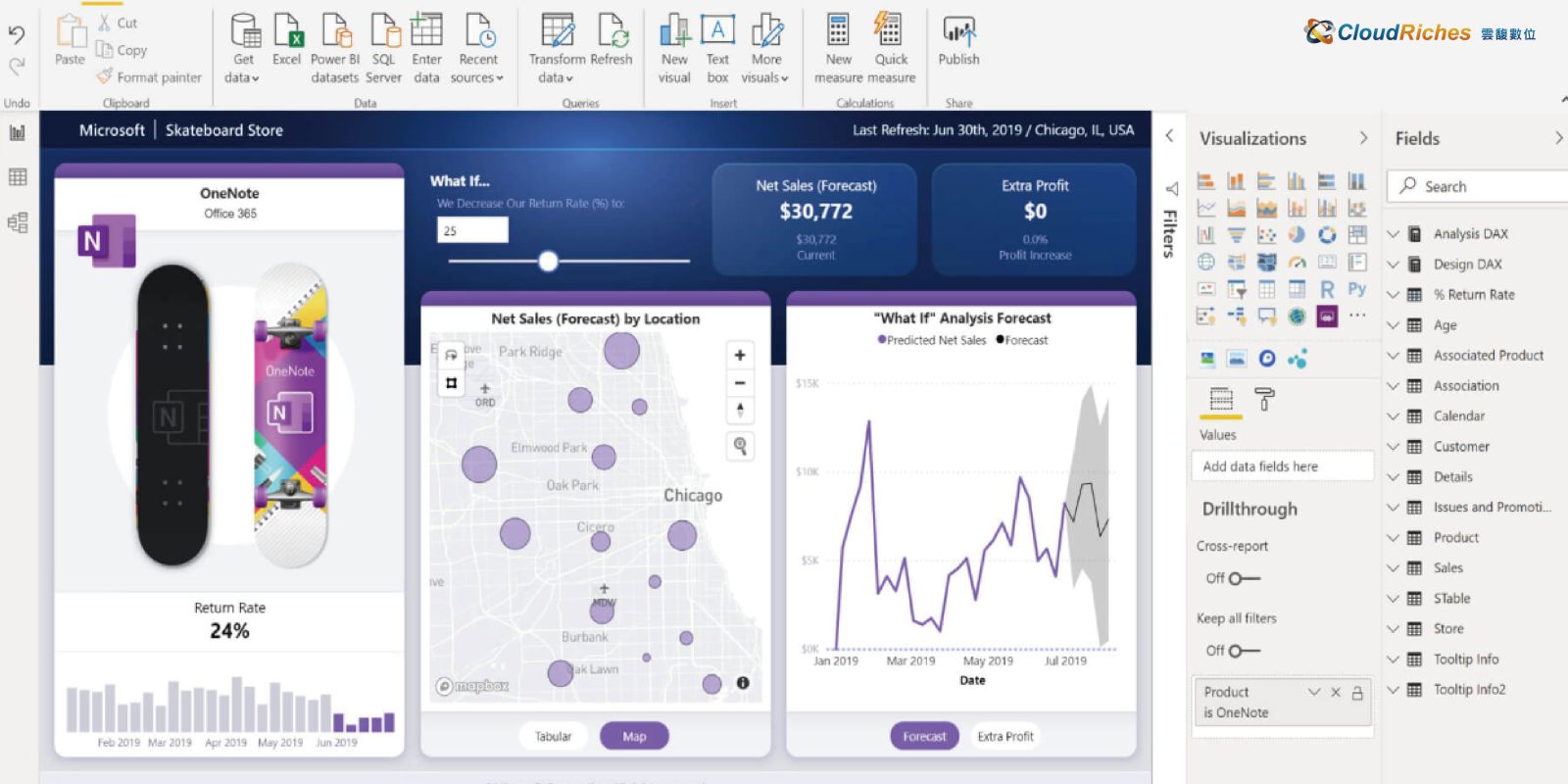
Task: Switch to Data view in left sidebar
Action: [18, 177]
